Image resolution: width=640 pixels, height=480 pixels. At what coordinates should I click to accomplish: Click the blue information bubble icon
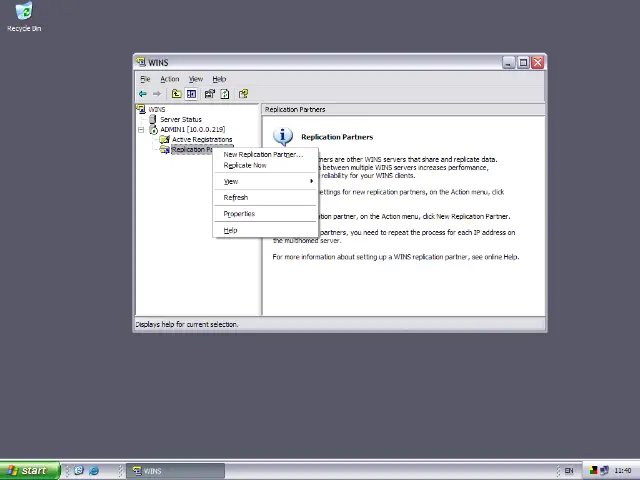pos(283,137)
